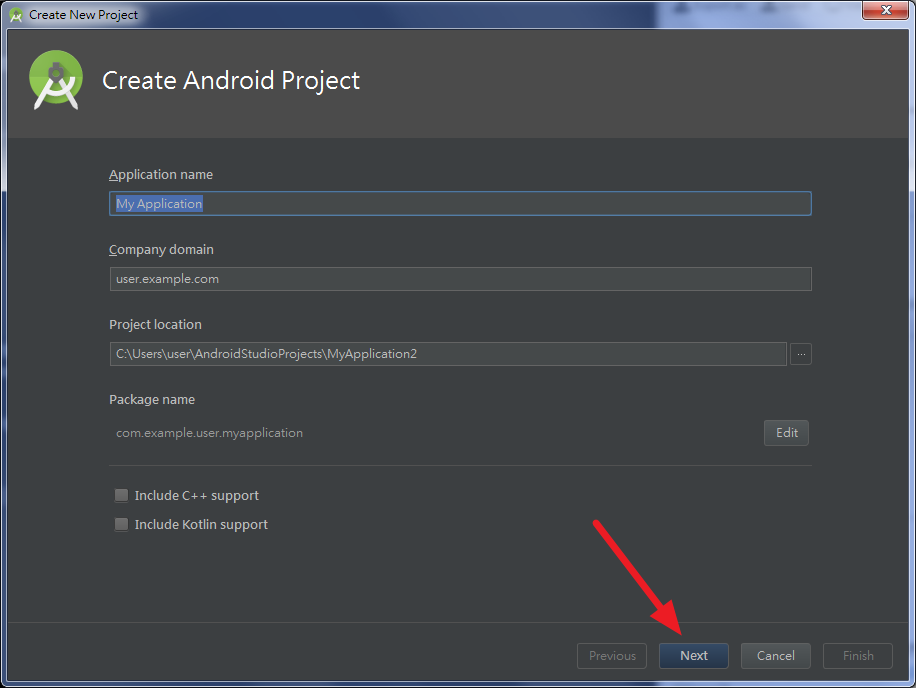Close the Create New Project window
916x688 pixels.
coord(886,10)
